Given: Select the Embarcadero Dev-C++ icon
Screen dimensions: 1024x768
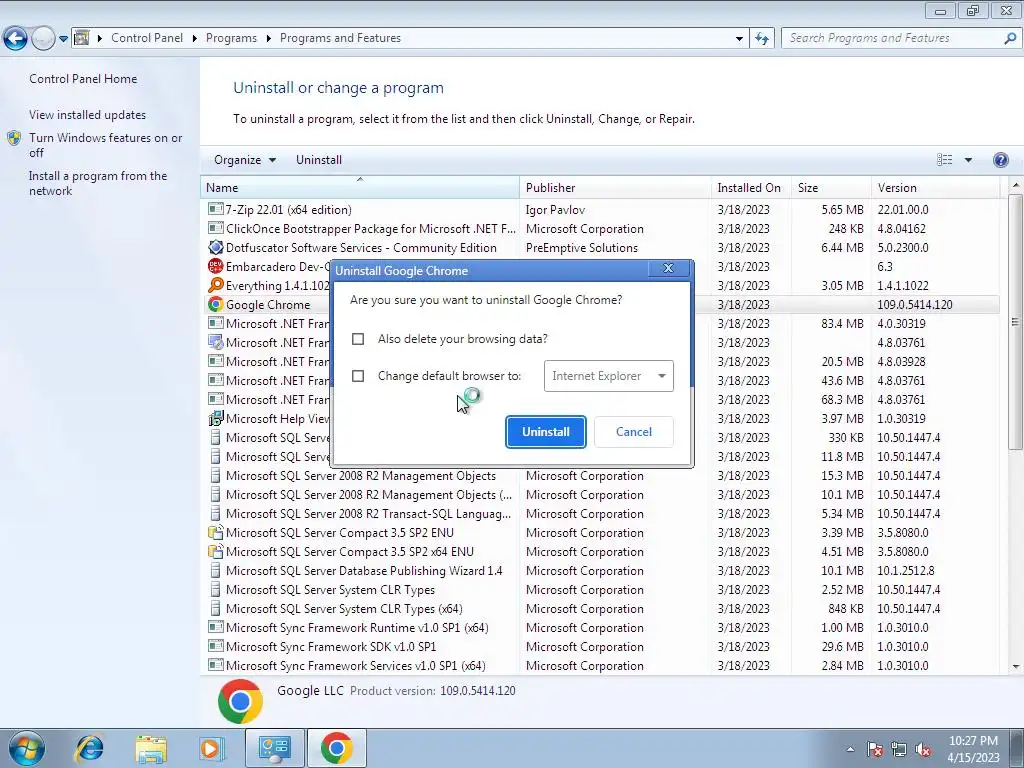Looking at the screenshot, I should (x=216, y=266).
